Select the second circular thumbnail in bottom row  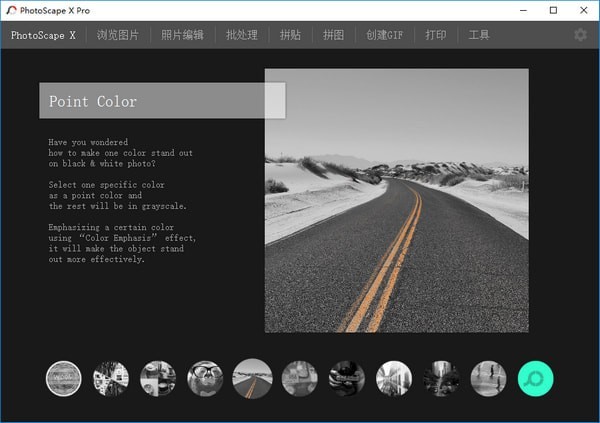(x=110, y=378)
